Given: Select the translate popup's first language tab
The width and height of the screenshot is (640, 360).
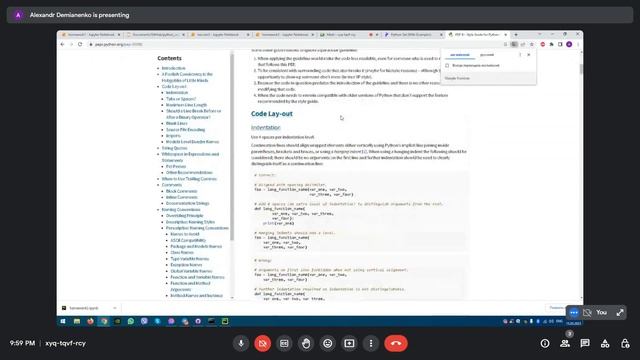Looking at the screenshot, I should click(460, 55).
